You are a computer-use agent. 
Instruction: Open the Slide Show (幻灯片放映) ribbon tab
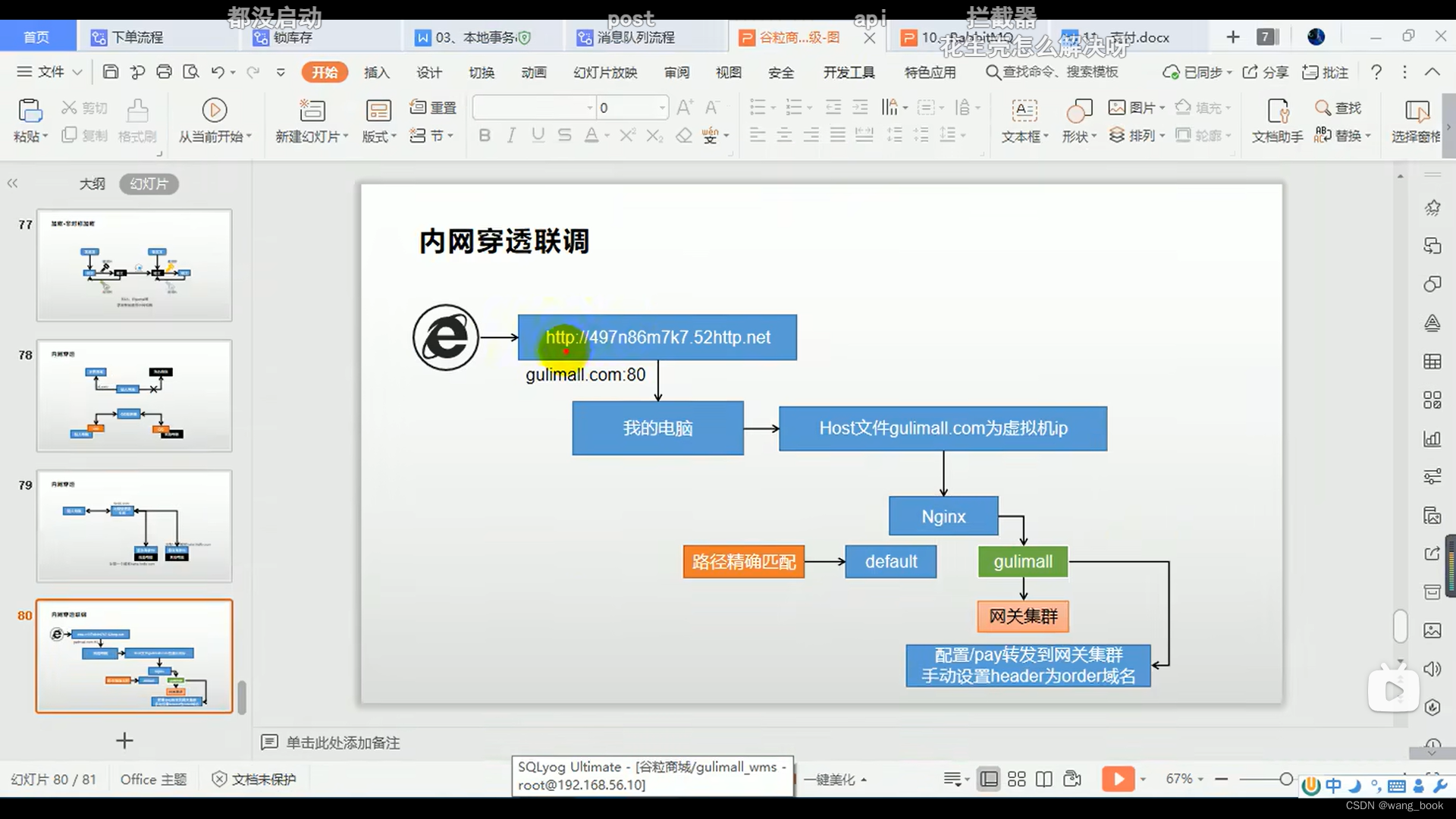(605, 72)
